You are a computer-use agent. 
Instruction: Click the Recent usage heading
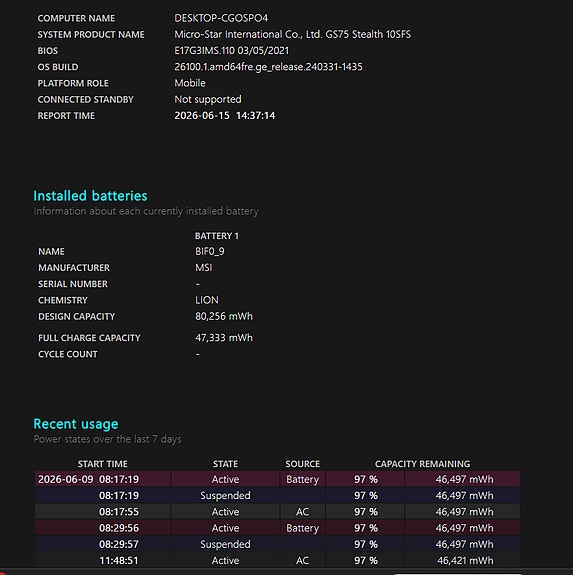point(76,424)
